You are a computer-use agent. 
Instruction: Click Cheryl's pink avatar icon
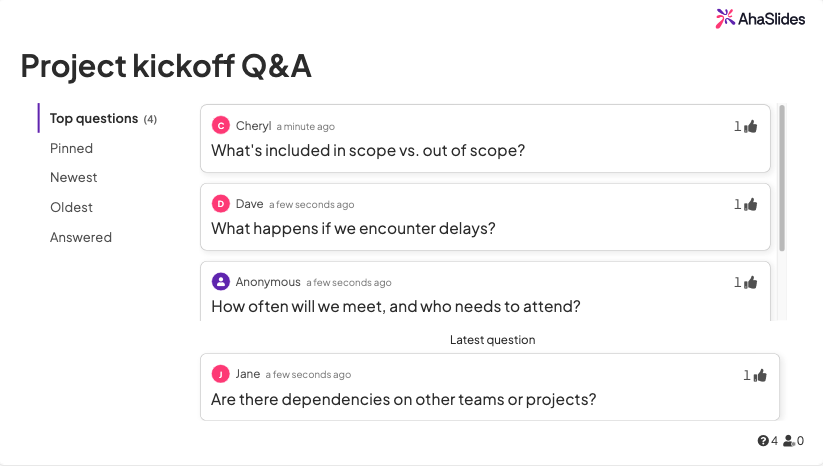(x=221, y=126)
